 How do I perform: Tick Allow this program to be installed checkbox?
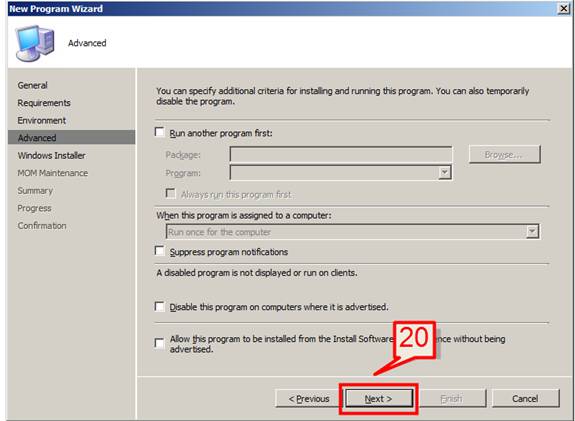tap(160, 343)
